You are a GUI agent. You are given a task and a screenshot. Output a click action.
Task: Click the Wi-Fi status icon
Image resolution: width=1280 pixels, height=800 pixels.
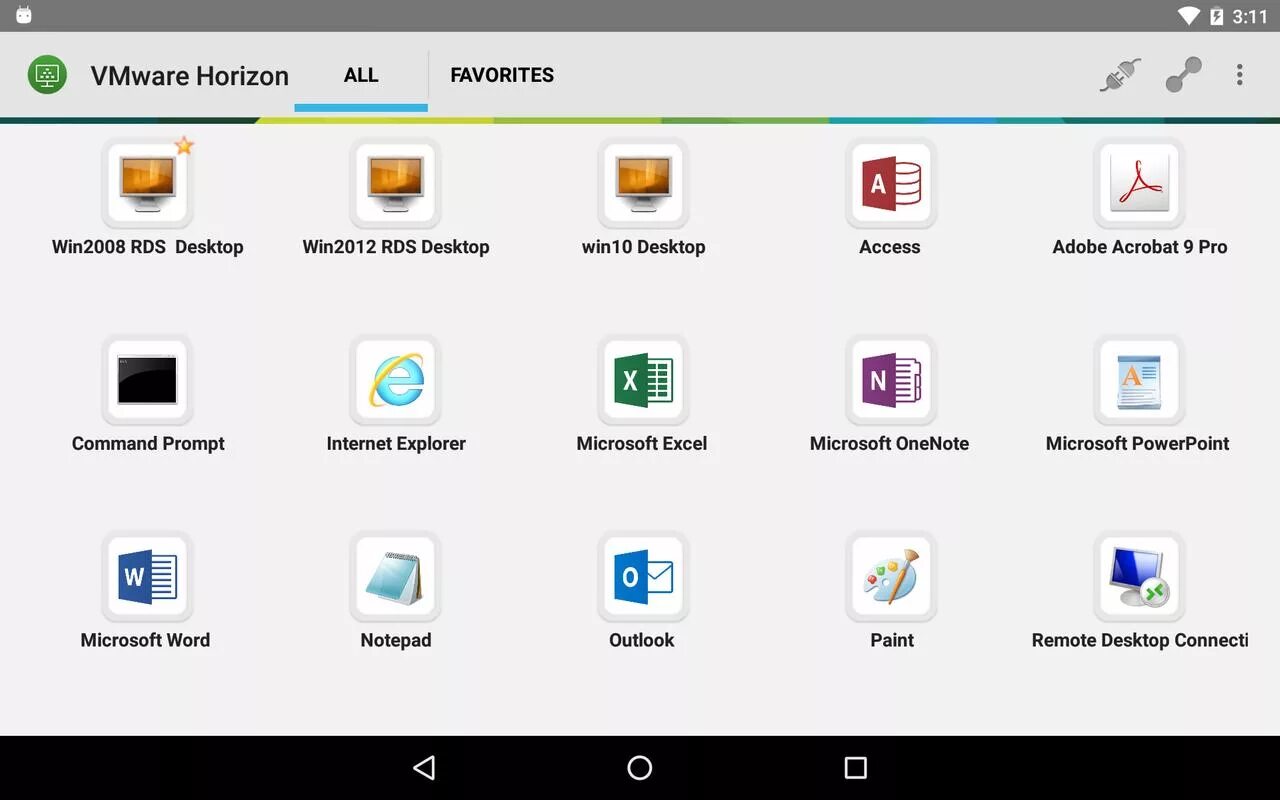point(1189,16)
